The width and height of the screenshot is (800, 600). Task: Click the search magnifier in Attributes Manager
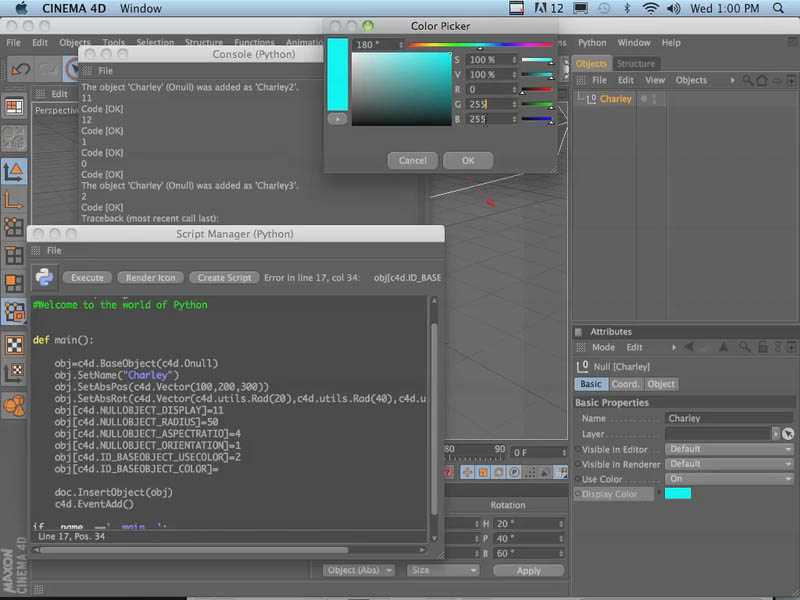744,347
